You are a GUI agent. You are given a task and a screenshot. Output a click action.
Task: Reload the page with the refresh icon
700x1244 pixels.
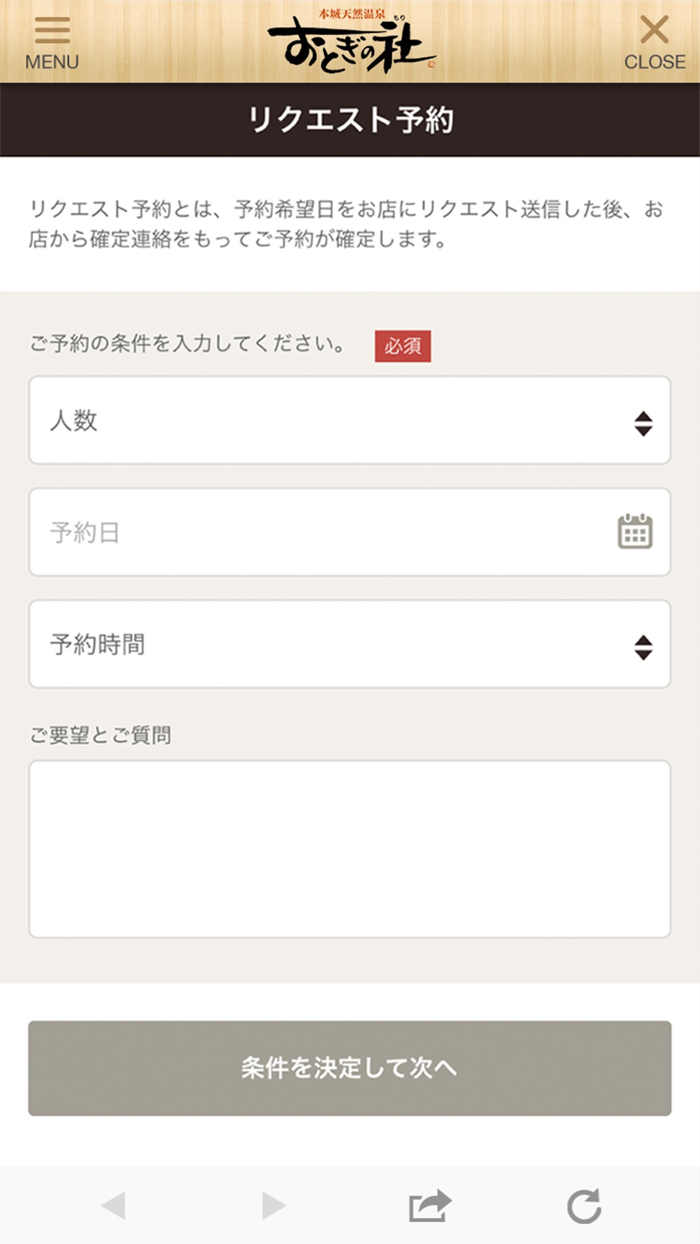[585, 1207]
